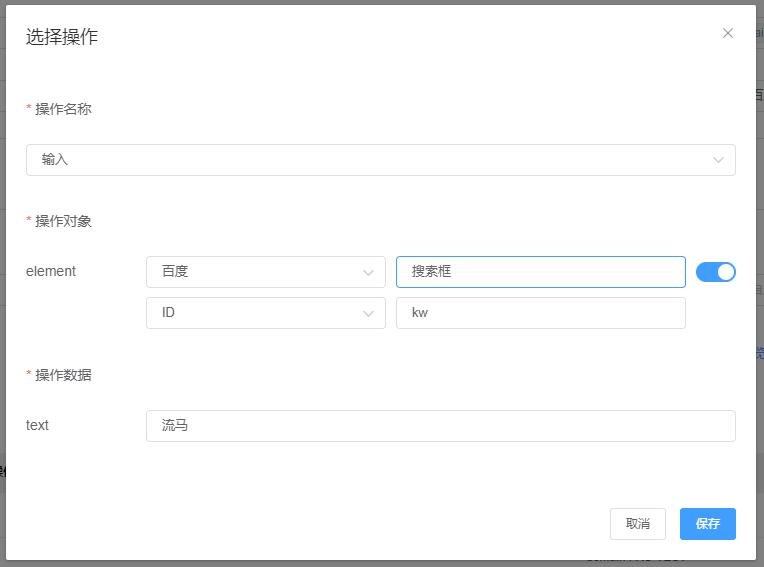This screenshot has width=764, height=567.
Task: Click the 操作对象 section label
Action: (63, 221)
